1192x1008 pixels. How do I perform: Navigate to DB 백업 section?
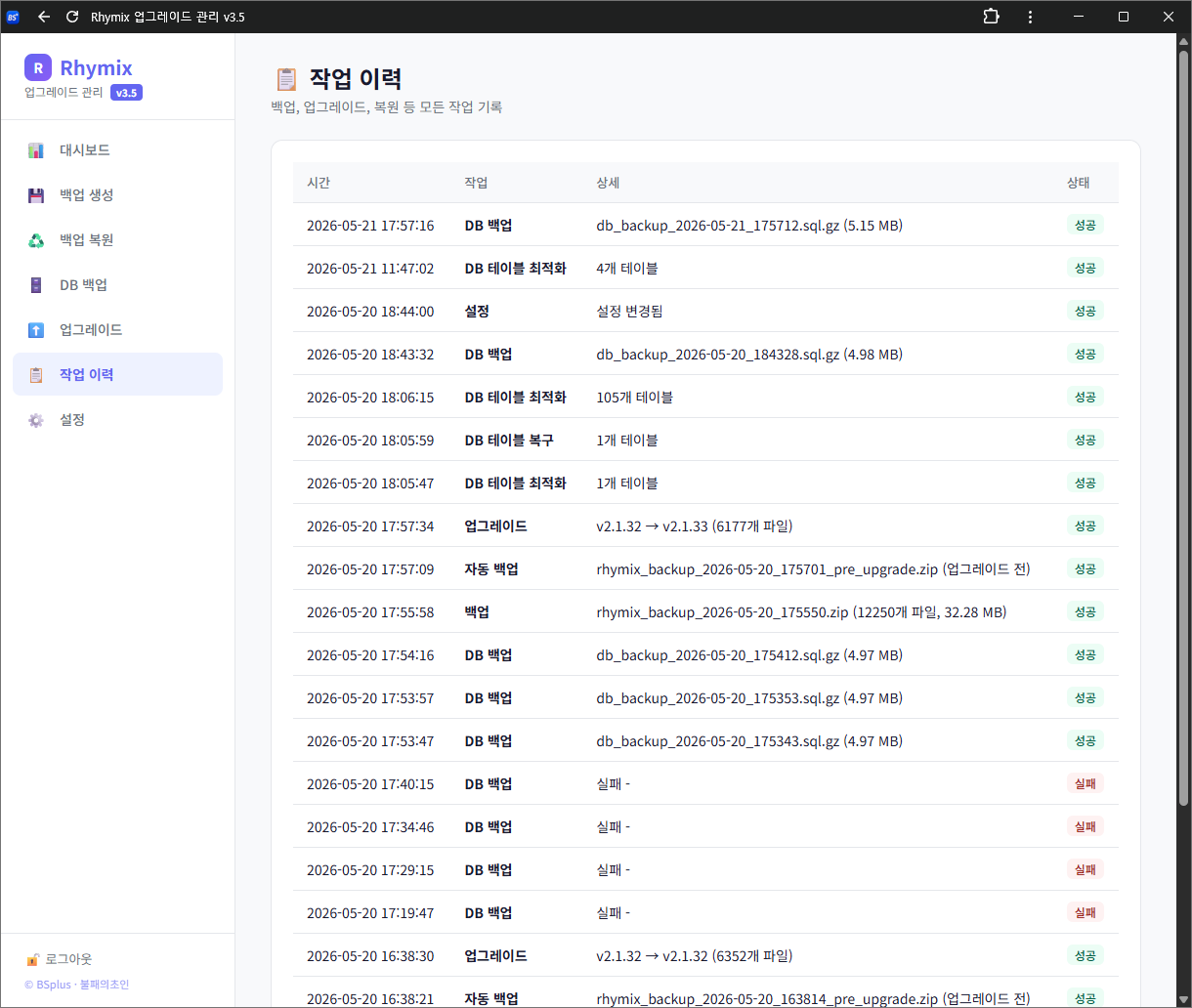point(117,285)
